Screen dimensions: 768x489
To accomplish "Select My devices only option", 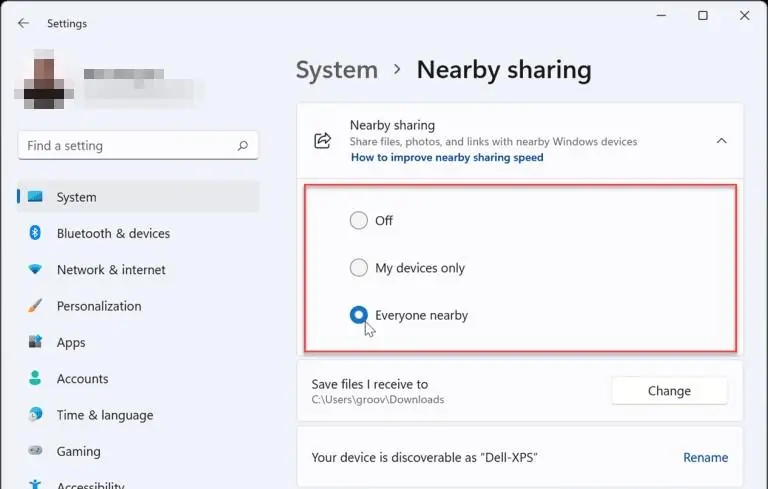I will [x=359, y=268].
